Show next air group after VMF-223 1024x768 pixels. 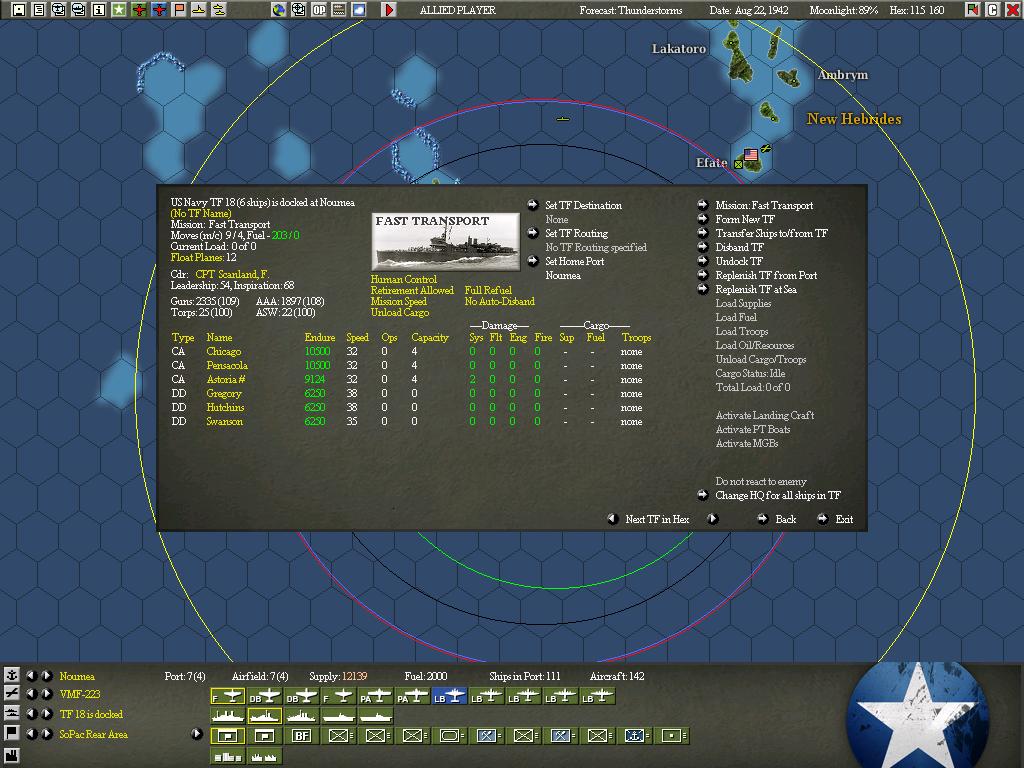(47, 694)
